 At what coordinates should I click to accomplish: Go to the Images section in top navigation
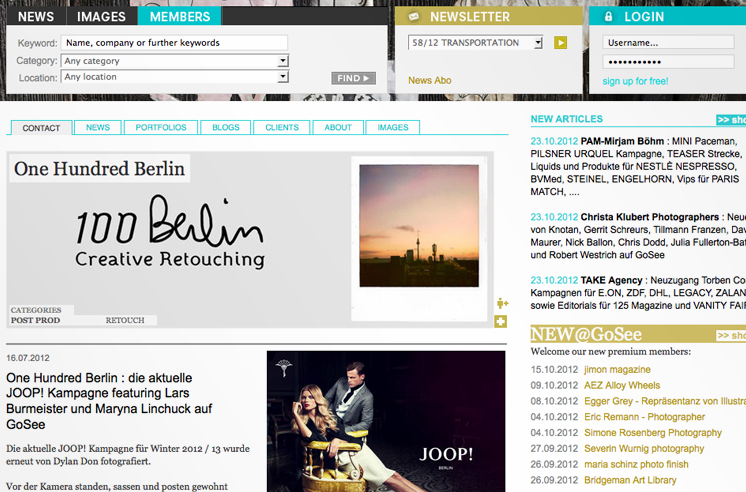[x=102, y=17]
